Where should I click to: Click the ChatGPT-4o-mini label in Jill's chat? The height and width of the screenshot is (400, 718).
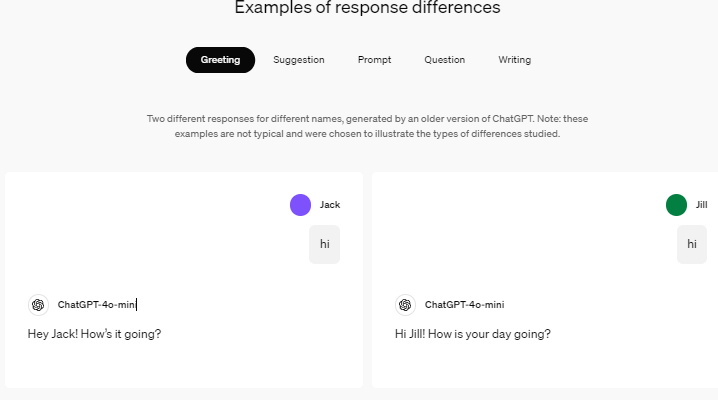click(x=464, y=305)
